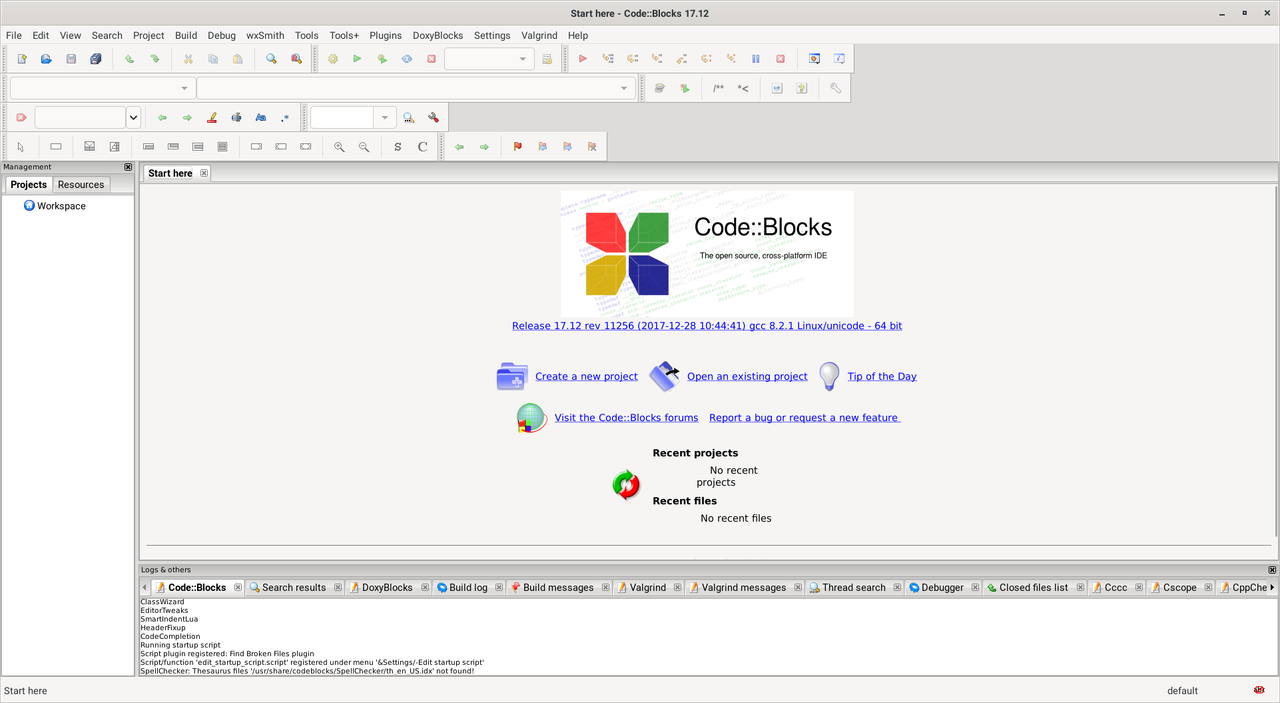Image resolution: width=1280 pixels, height=703 pixels.
Task: Open the code completion scope dropdown
Action: pyautogui.click(x=184, y=88)
